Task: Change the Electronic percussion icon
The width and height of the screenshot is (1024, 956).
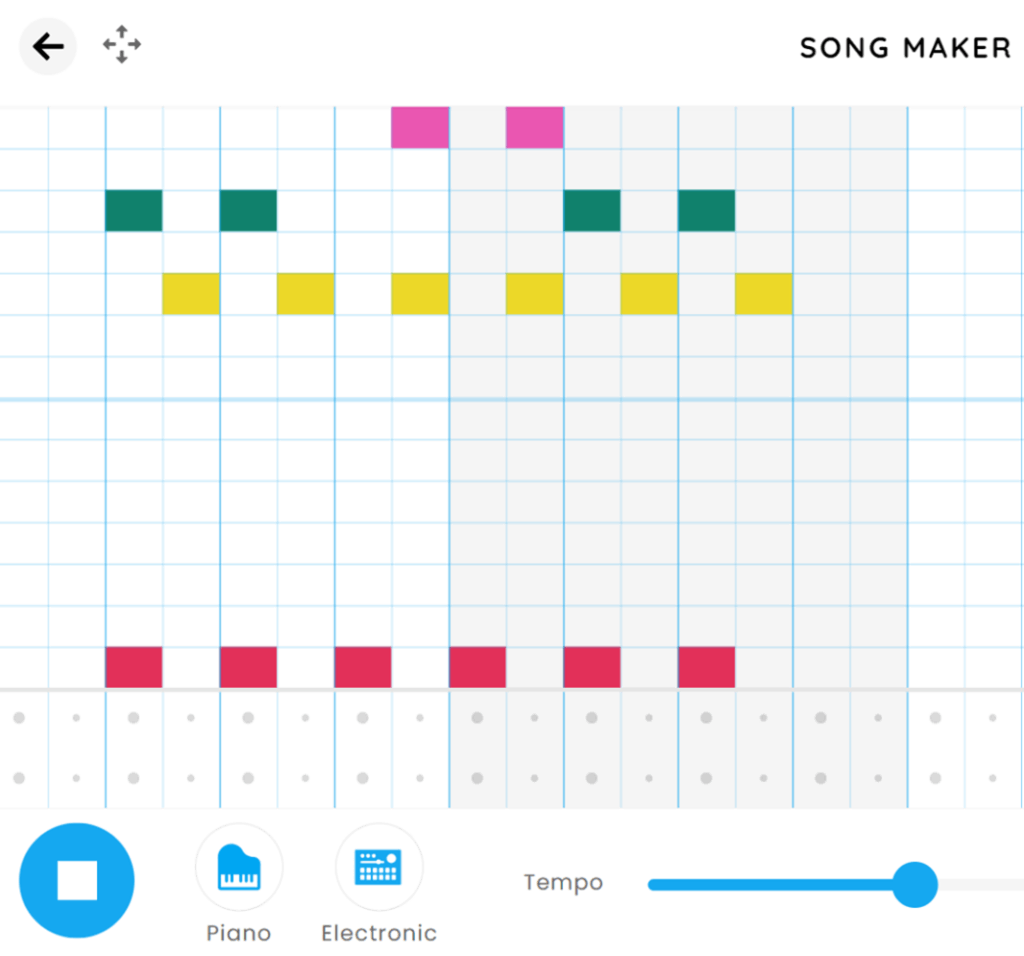Action: pos(378,867)
